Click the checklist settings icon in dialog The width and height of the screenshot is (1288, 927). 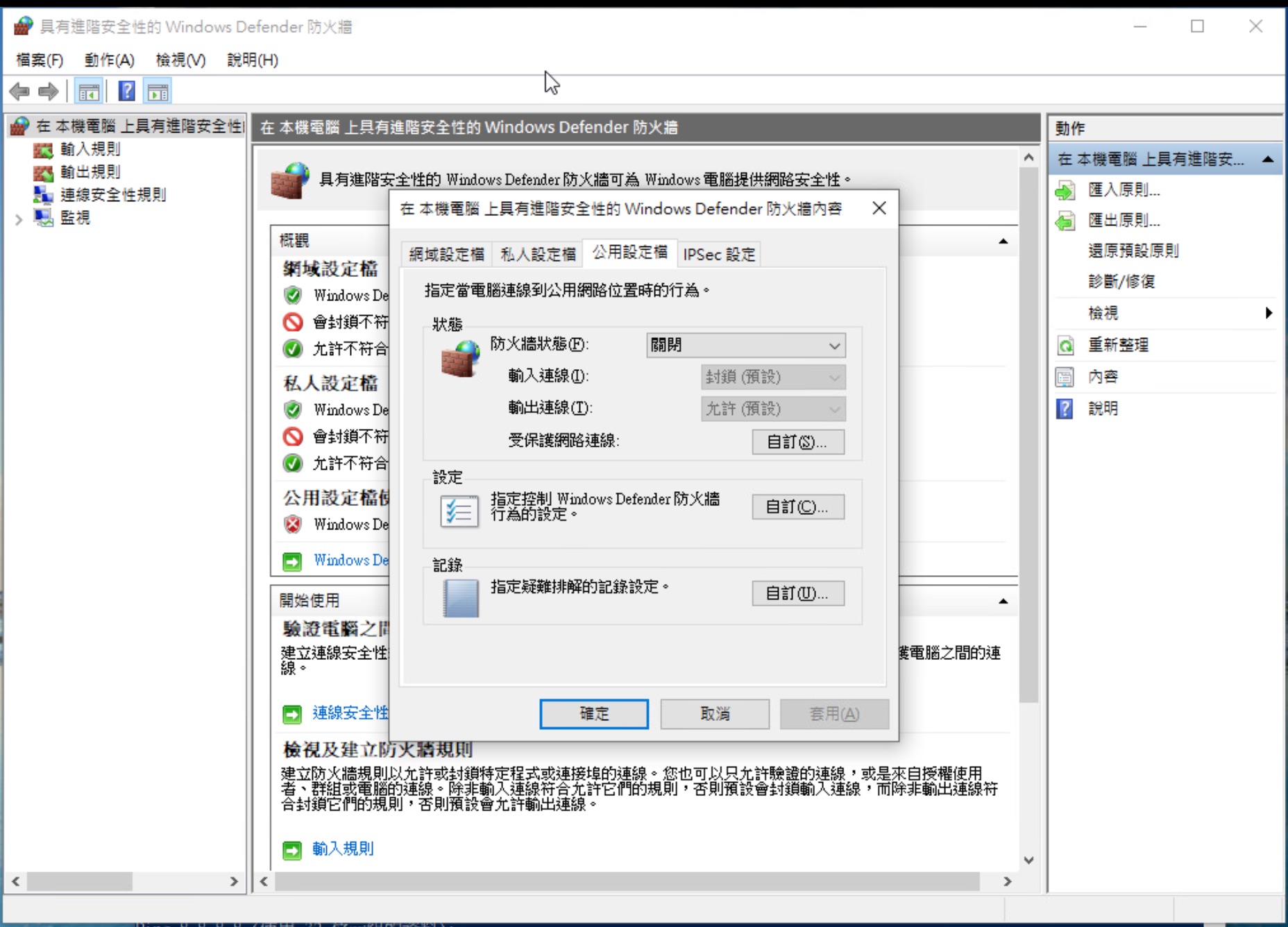pos(459,511)
